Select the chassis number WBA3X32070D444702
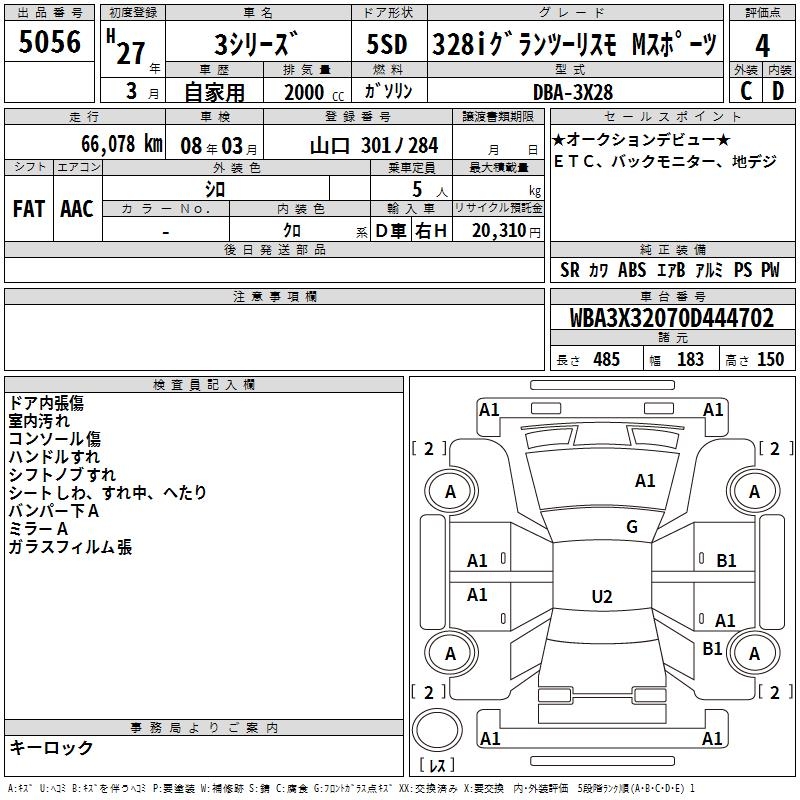The height and width of the screenshot is (800, 800). pyautogui.click(x=671, y=318)
